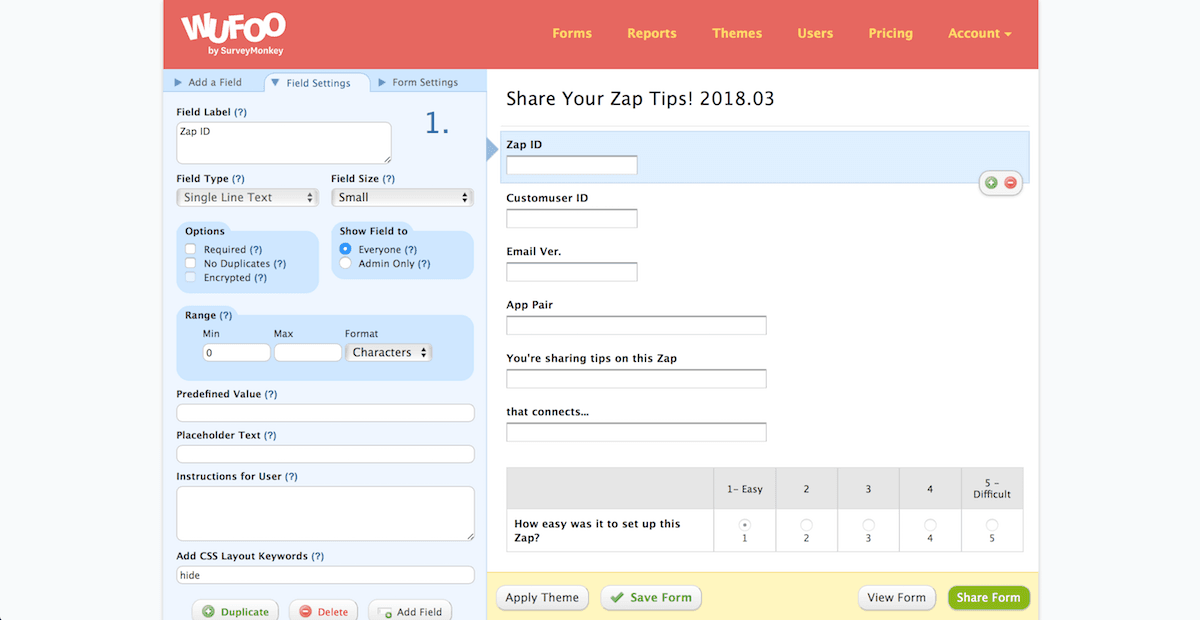Select rating 2 radio in matrix
Screen dimensions: 1200x620
coord(806,524)
